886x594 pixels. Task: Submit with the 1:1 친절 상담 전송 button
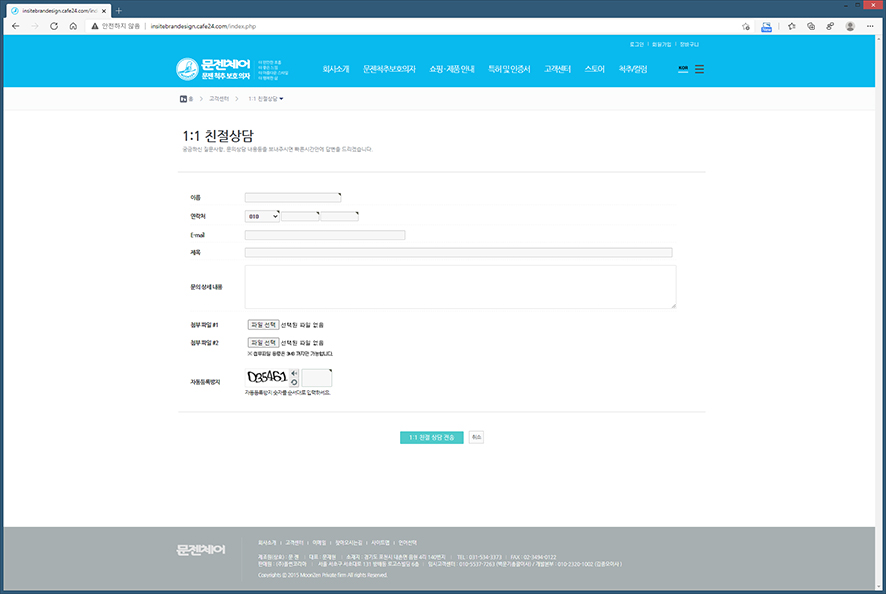[431, 438]
